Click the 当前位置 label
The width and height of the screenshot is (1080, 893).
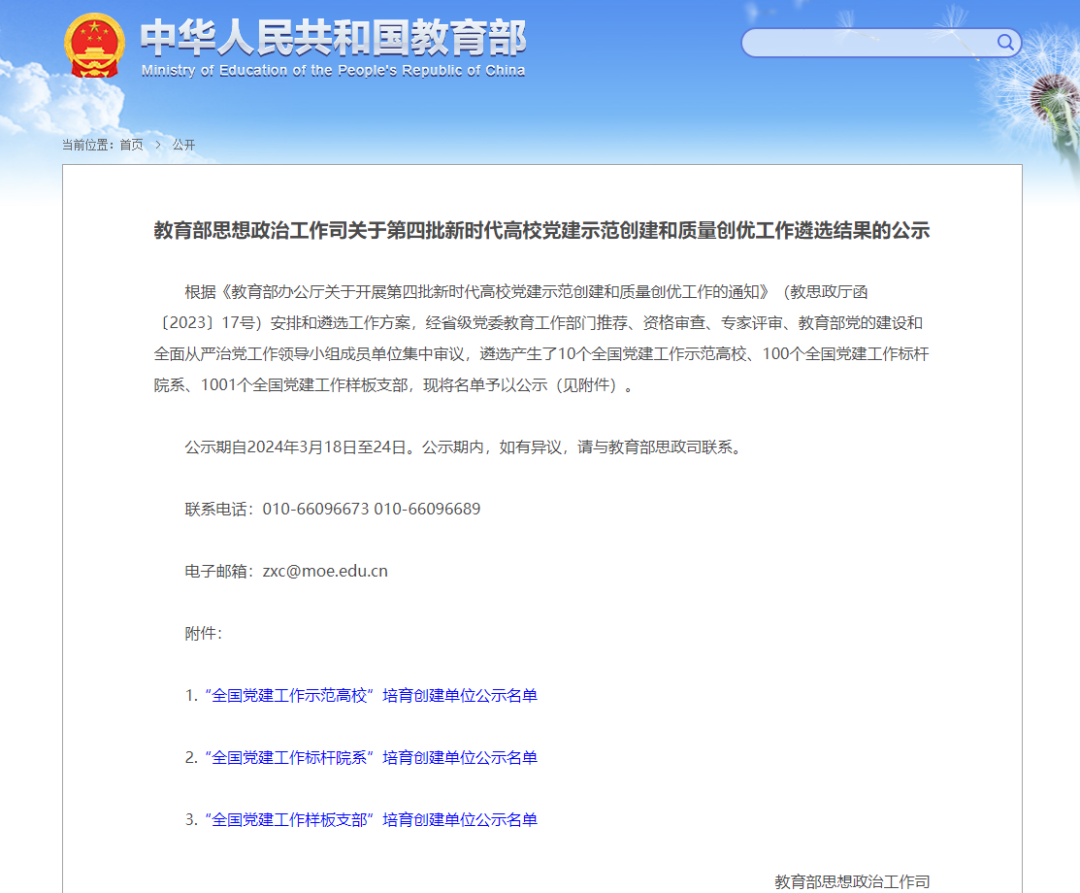[x=88, y=145]
